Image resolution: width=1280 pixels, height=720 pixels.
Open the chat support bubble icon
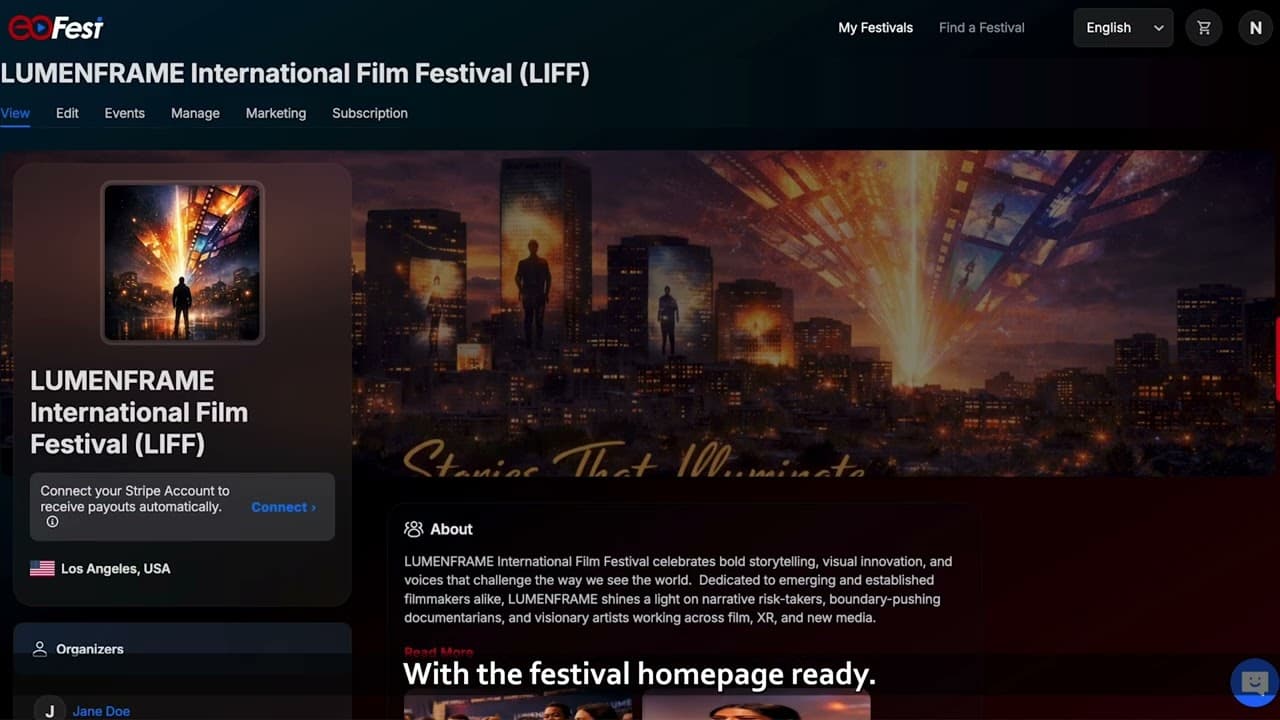click(x=1254, y=683)
